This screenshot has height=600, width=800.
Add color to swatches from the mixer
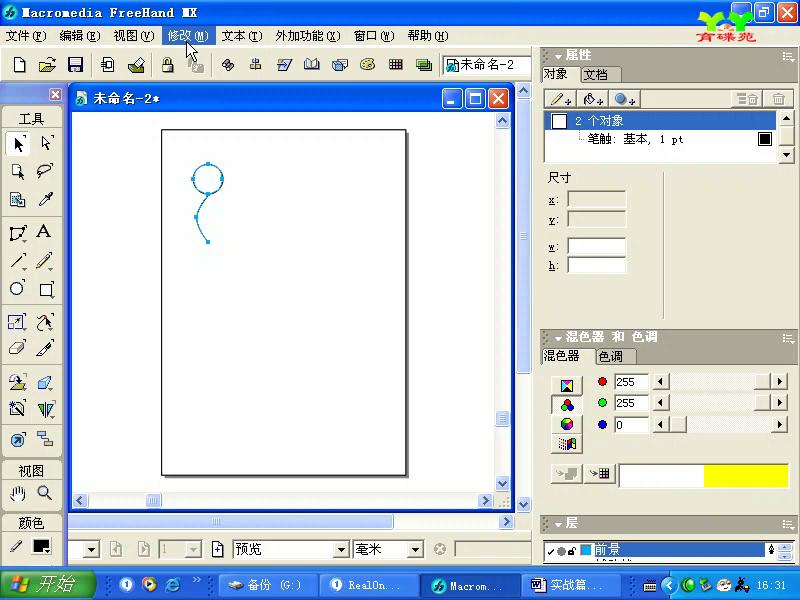click(601, 474)
